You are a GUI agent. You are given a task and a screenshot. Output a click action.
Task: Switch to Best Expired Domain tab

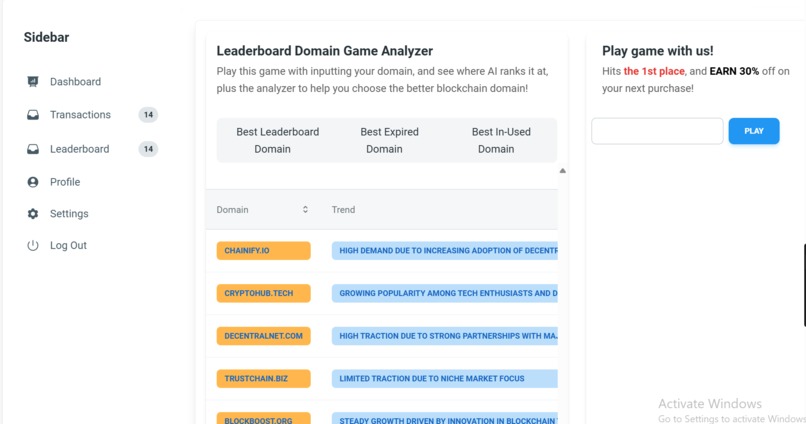(x=389, y=140)
